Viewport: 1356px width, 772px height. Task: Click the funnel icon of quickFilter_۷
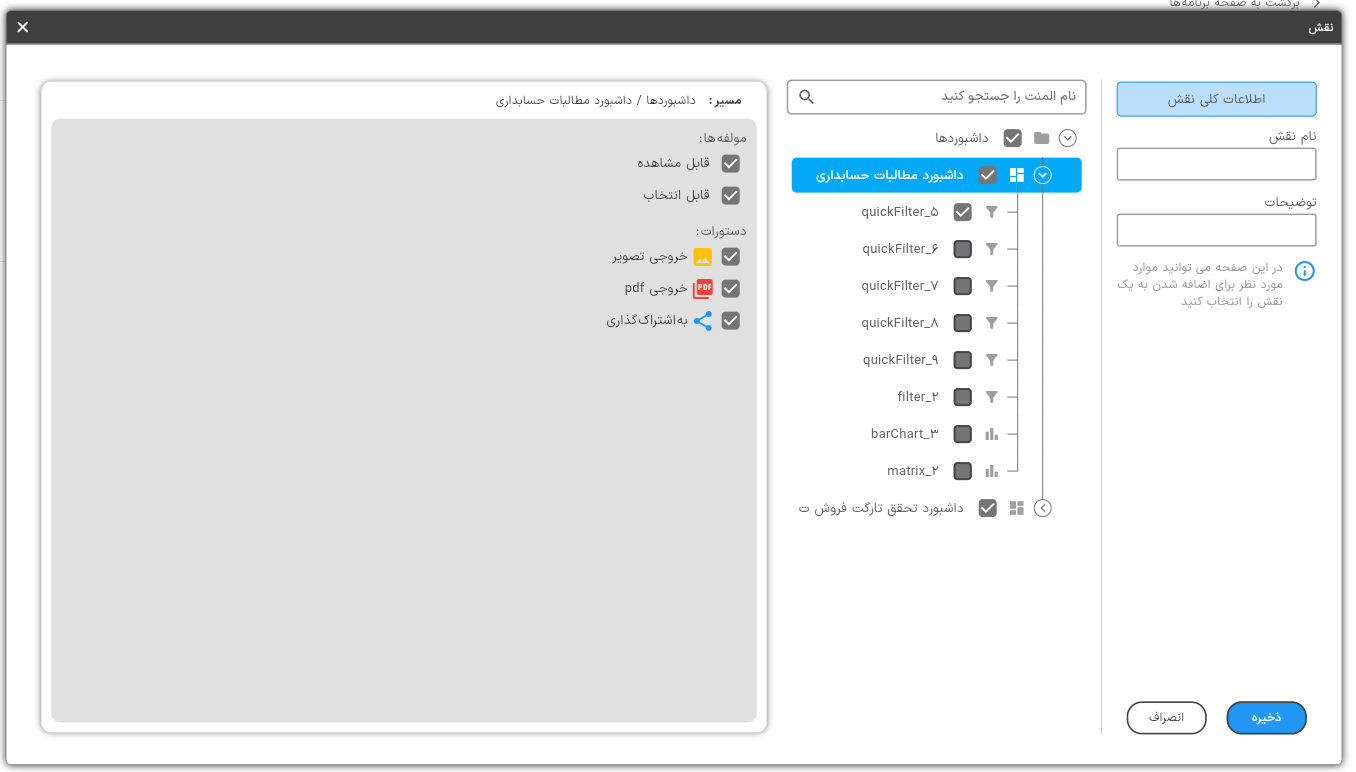click(x=992, y=286)
